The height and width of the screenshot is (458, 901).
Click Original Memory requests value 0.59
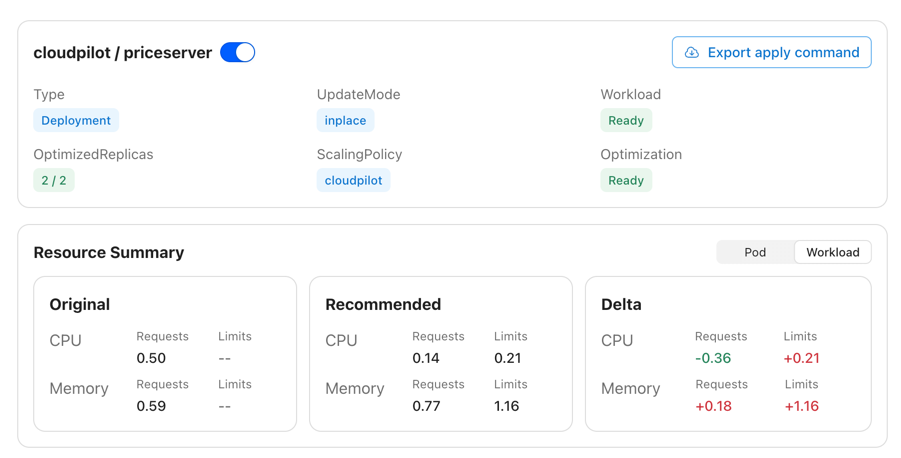(151, 406)
